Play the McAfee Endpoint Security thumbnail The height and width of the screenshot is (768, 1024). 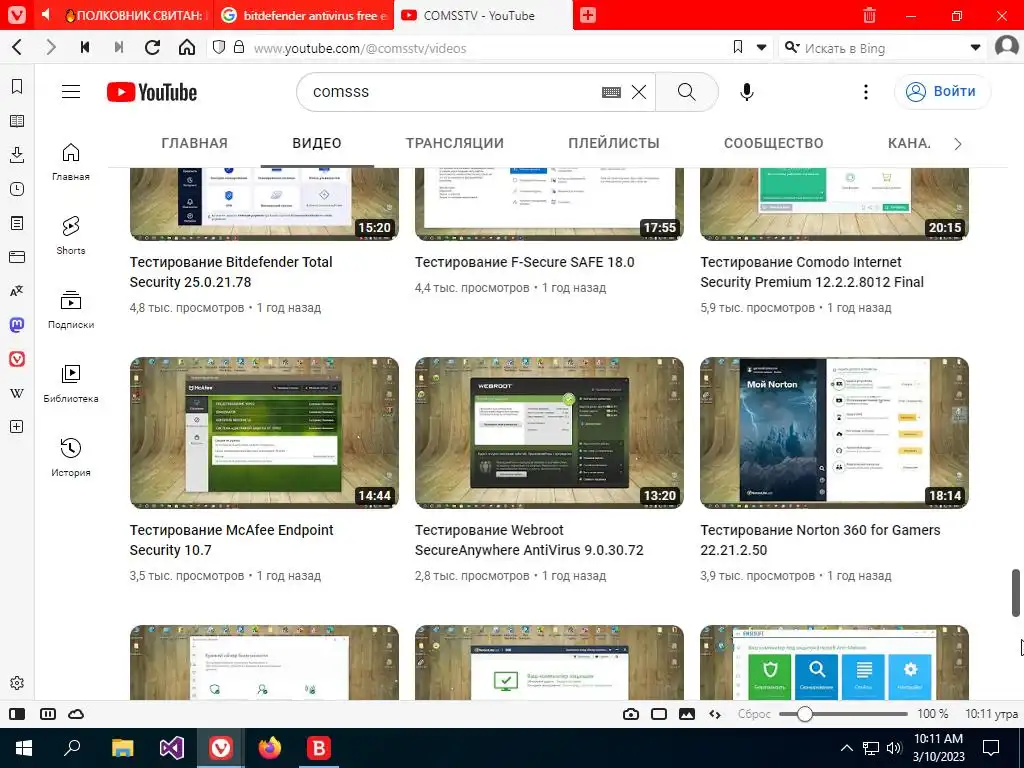pyautogui.click(x=264, y=432)
